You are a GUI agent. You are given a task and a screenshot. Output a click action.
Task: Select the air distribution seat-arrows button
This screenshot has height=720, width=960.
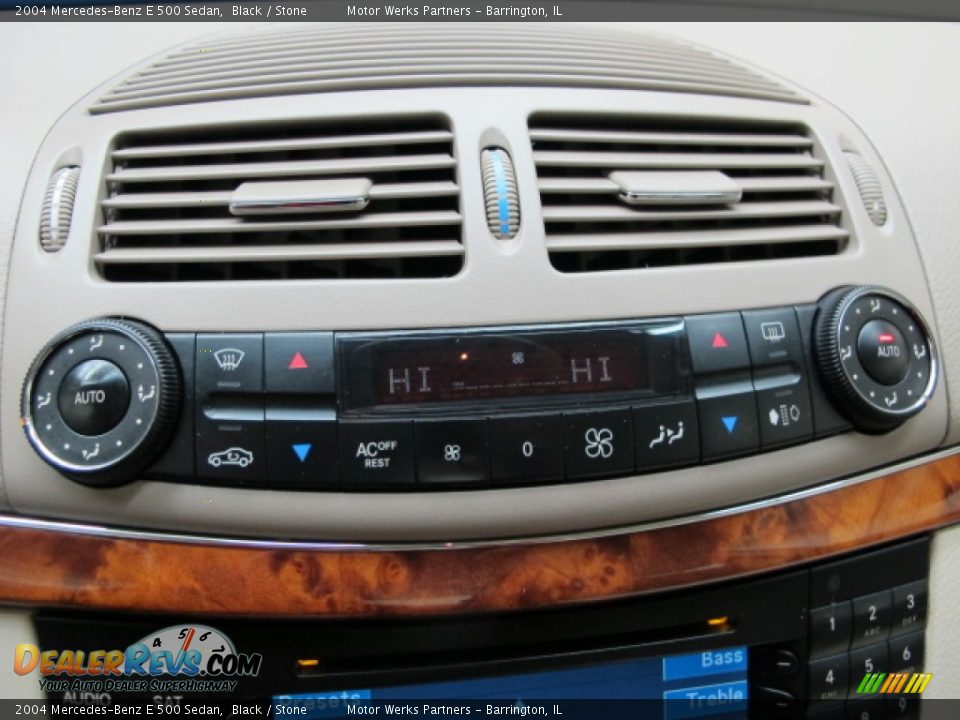(666, 435)
